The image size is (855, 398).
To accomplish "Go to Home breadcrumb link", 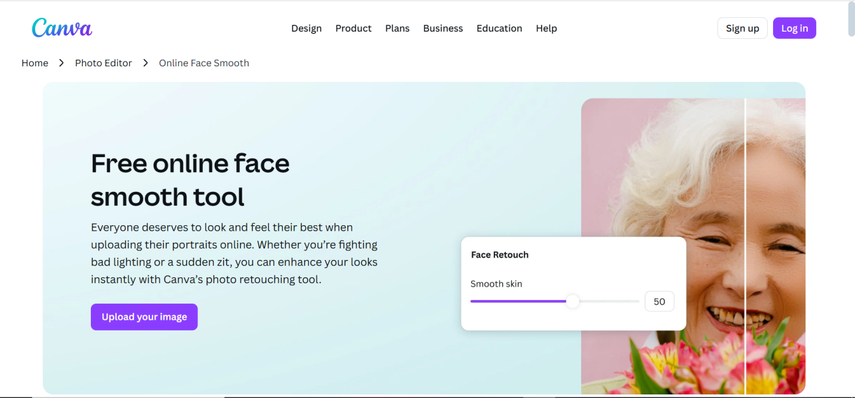I will pos(35,63).
